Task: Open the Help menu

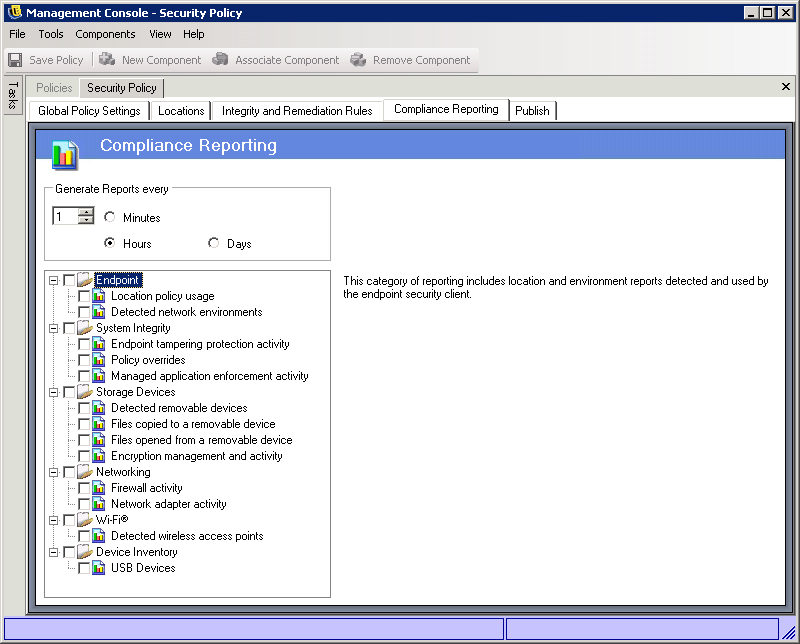Action: 194,34
